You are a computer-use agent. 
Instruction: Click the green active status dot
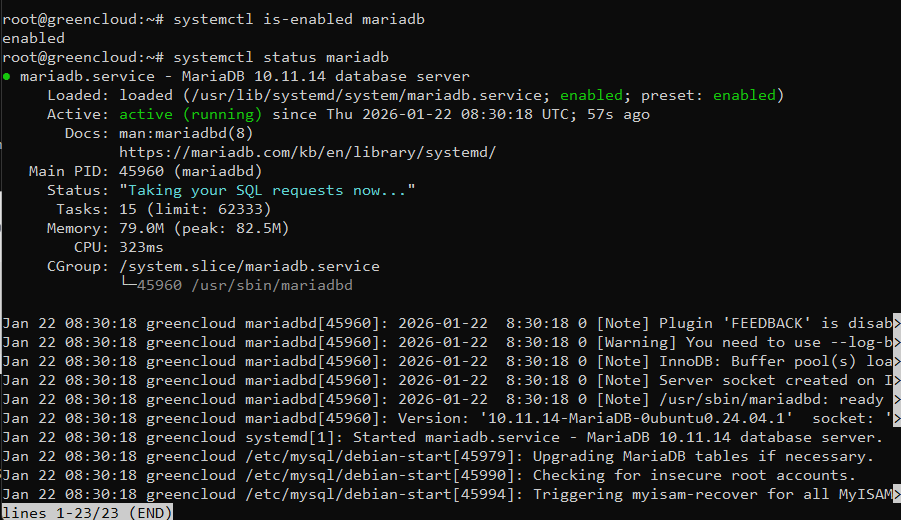click(6, 76)
